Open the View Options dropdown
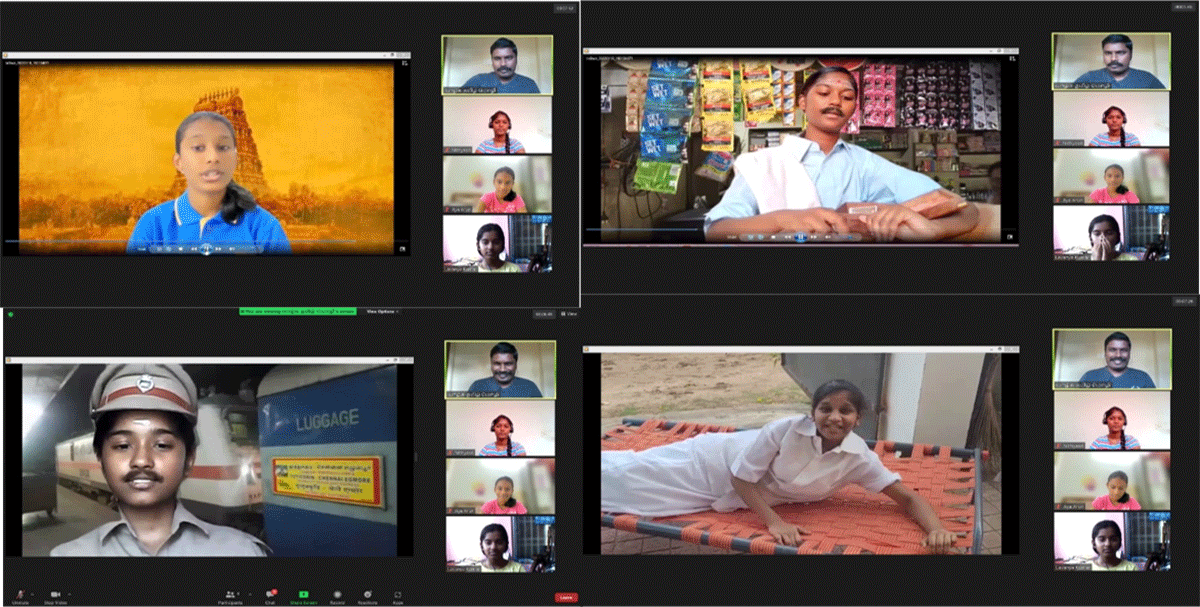 tap(382, 311)
